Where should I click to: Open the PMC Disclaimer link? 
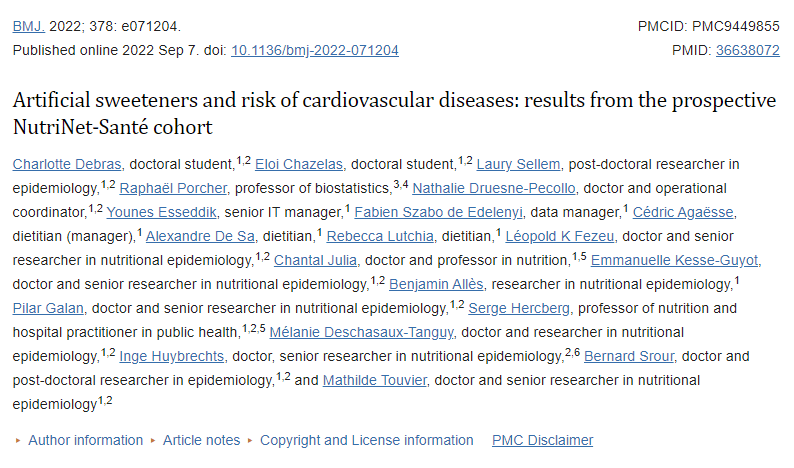point(542,440)
